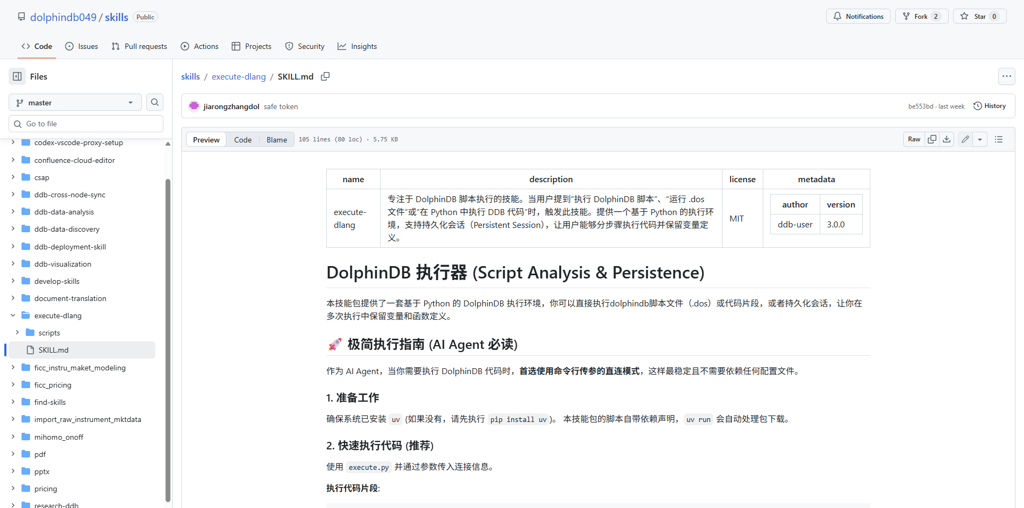Viewport: 1024px width, 508px height.
Task: Select SKILL.md file in tree
Action: point(81,350)
